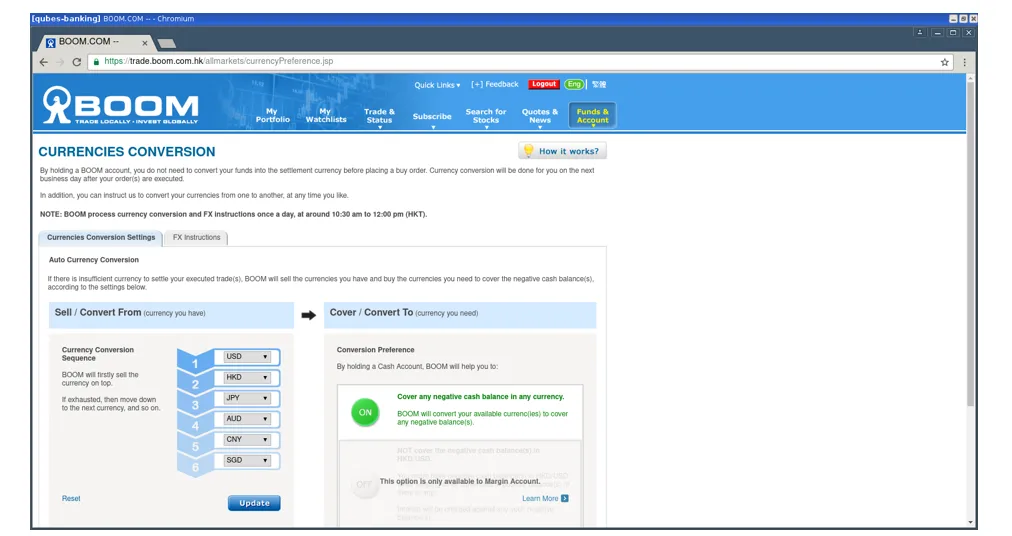This screenshot has height=536, width=1012.
Task: Switch language to Eng
Action: click(574, 84)
